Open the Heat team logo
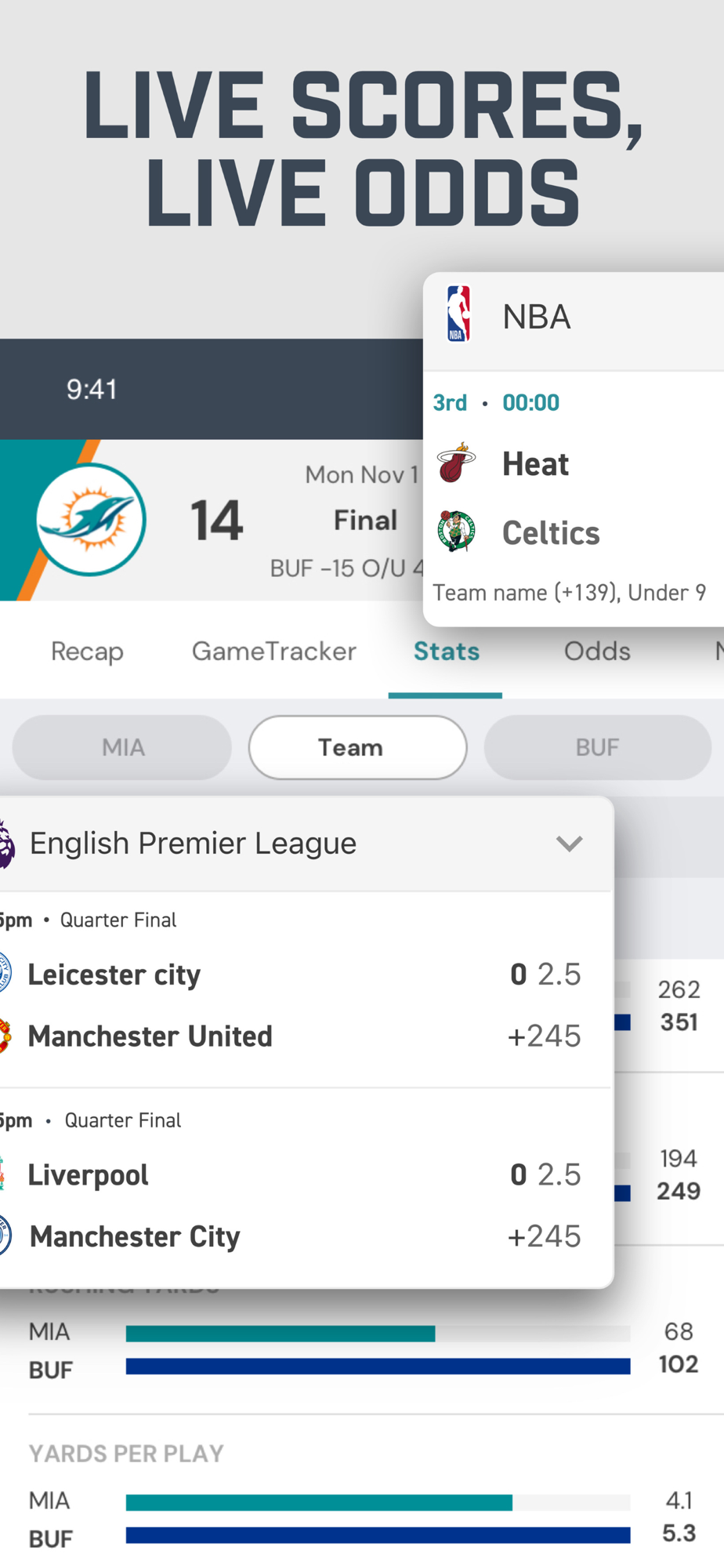The height and width of the screenshot is (1568, 724). click(457, 463)
